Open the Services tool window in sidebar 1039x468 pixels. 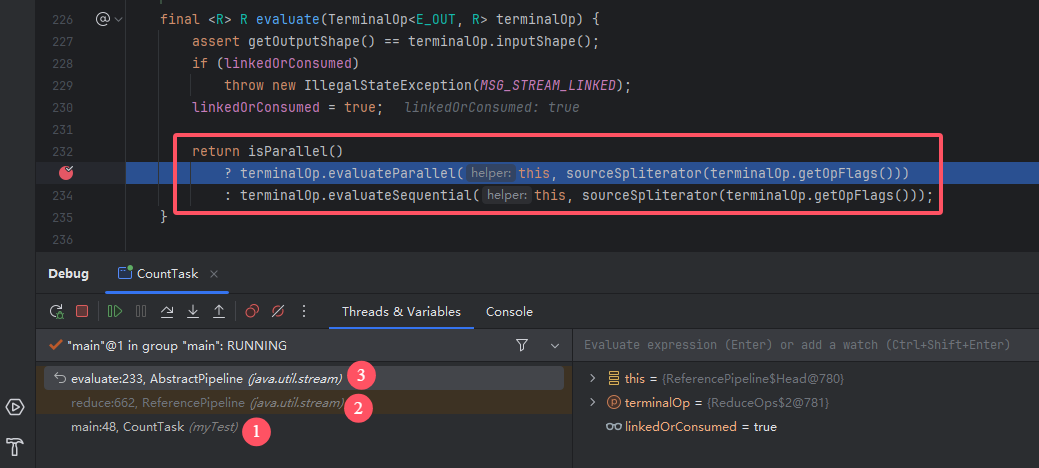[x=15, y=406]
